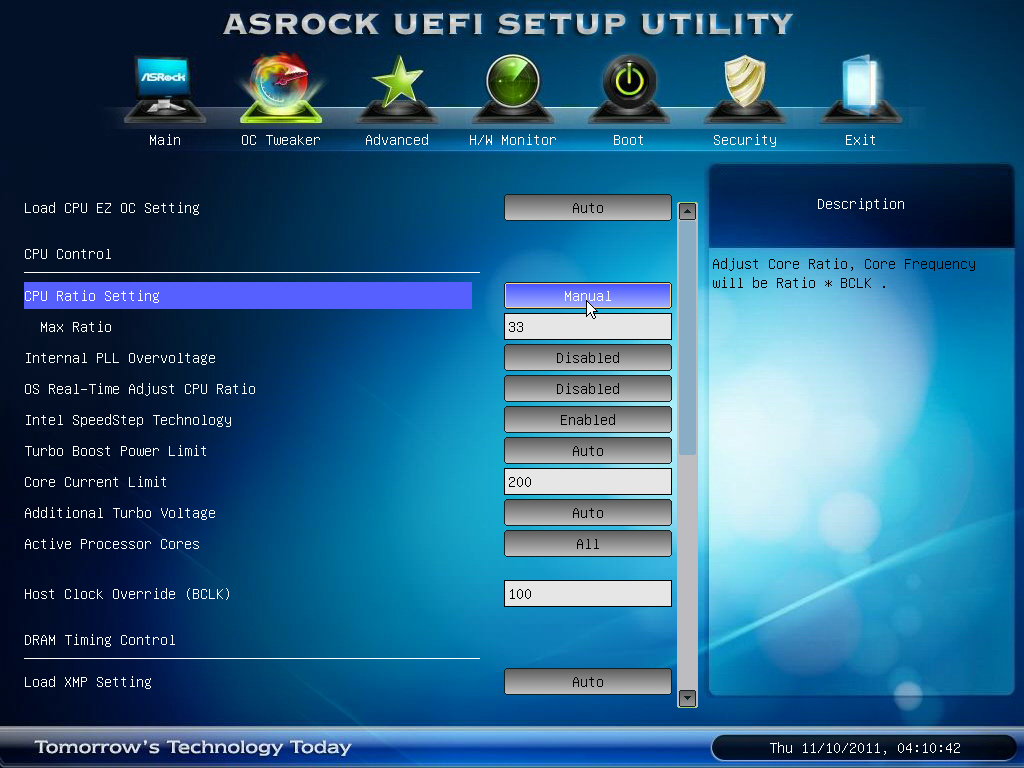Select the Boot power button icon
Viewport: 1024px width, 768px height.
click(x=629, y=89)
